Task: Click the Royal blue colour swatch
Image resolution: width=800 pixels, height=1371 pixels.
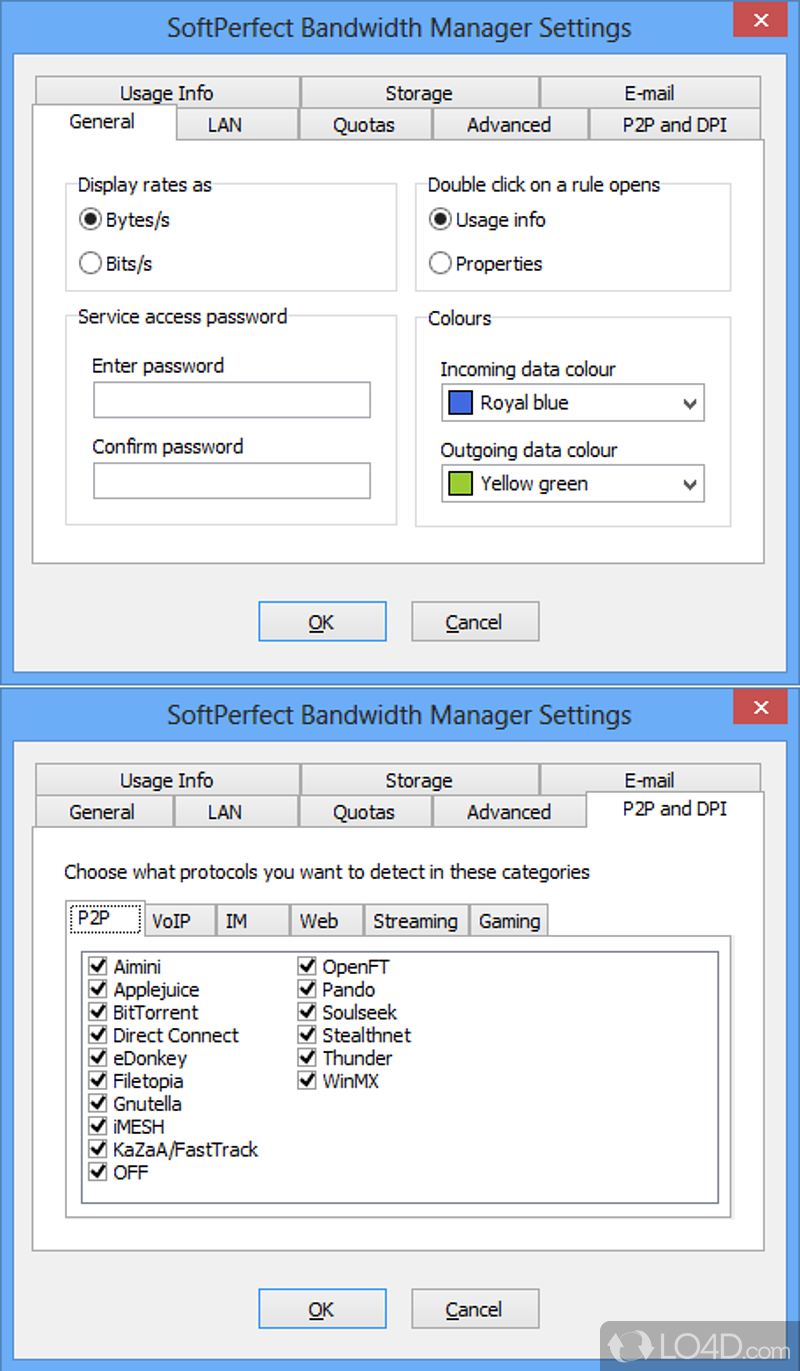Action: (x=460, y=403)
